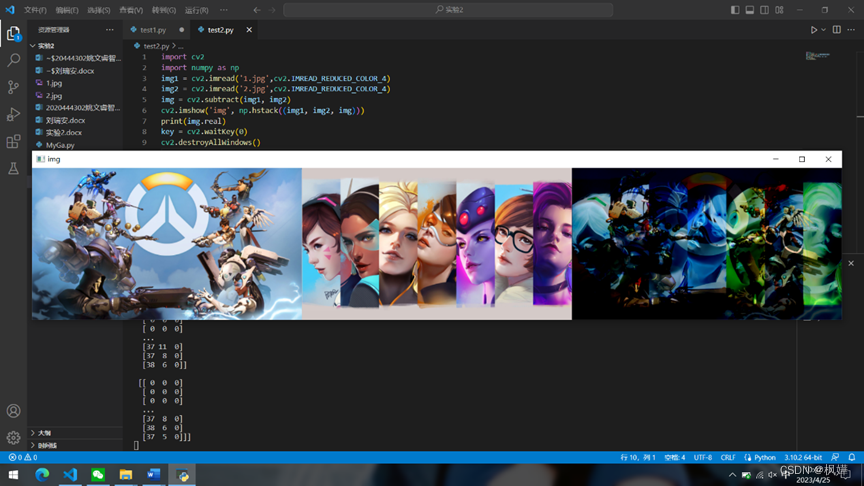The height and width of the screenshot is (486, 864).
Task: Toggle secondary side bar visibility
Action: [764, 10]
